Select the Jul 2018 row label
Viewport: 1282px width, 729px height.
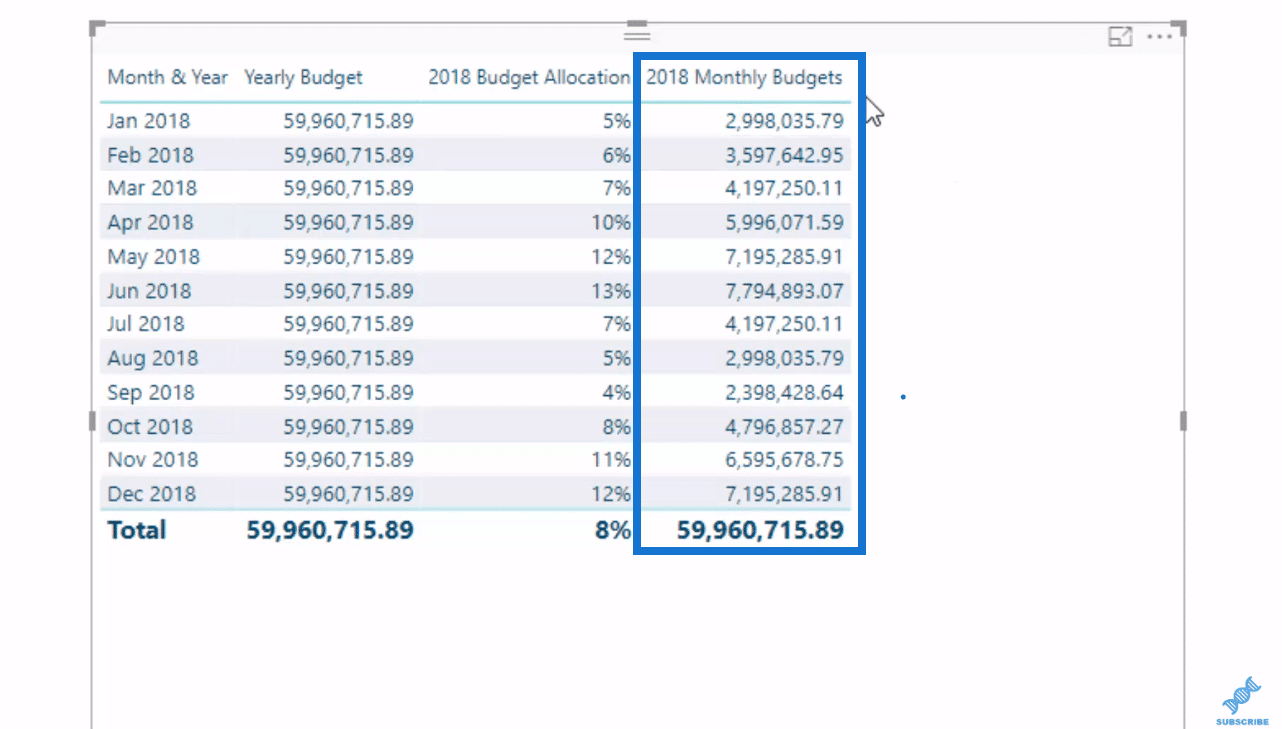coord(146,324)
